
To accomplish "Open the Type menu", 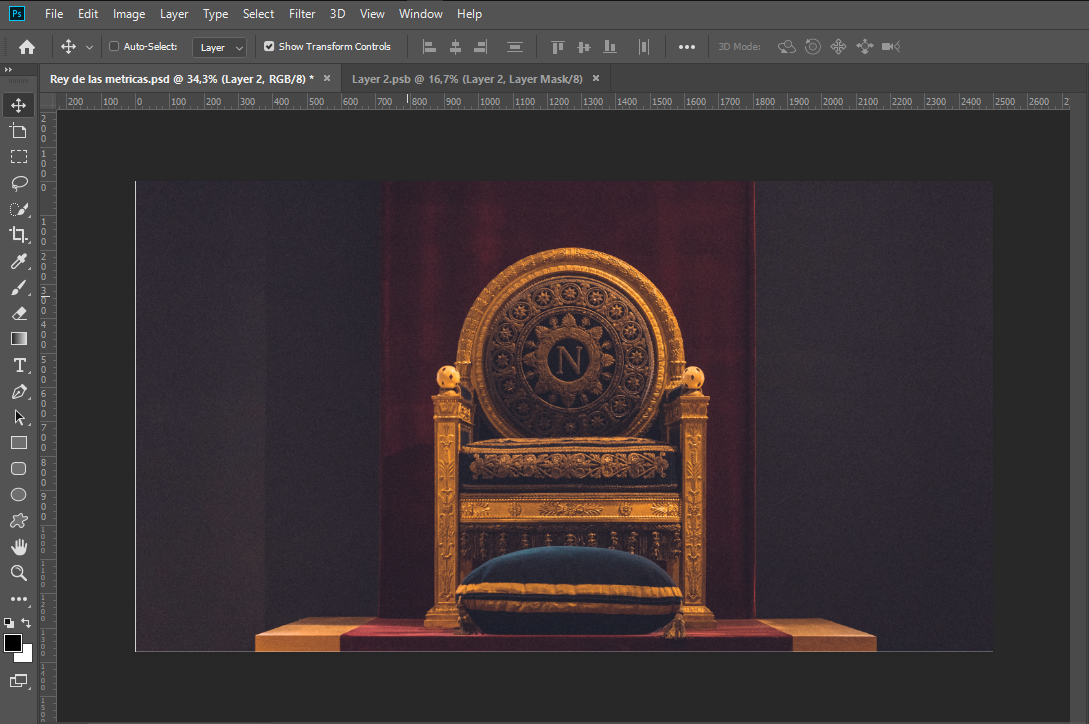I will point(215,14).
